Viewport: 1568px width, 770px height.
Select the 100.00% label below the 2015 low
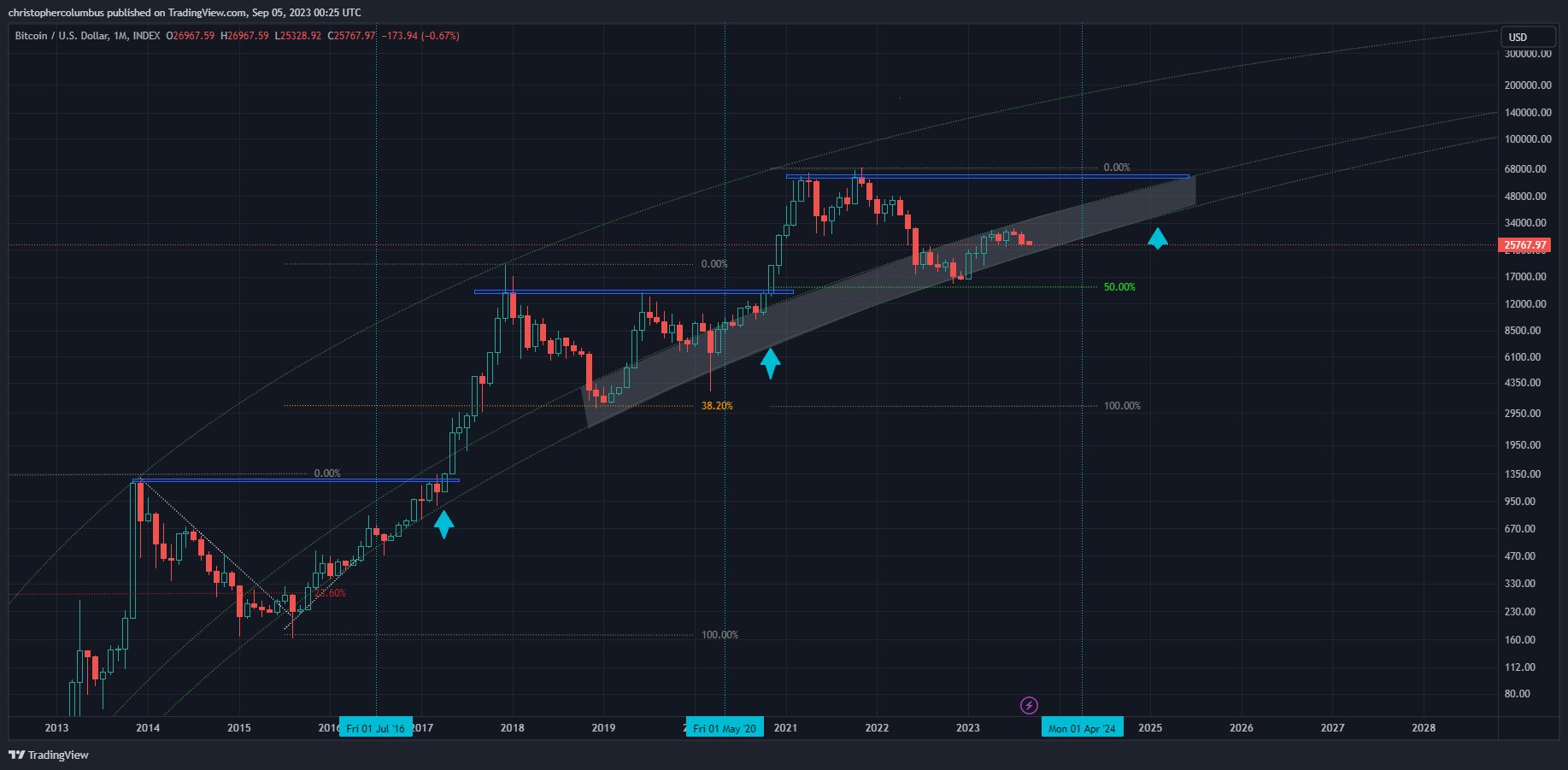pyautogui.click(x=719, y=635)
